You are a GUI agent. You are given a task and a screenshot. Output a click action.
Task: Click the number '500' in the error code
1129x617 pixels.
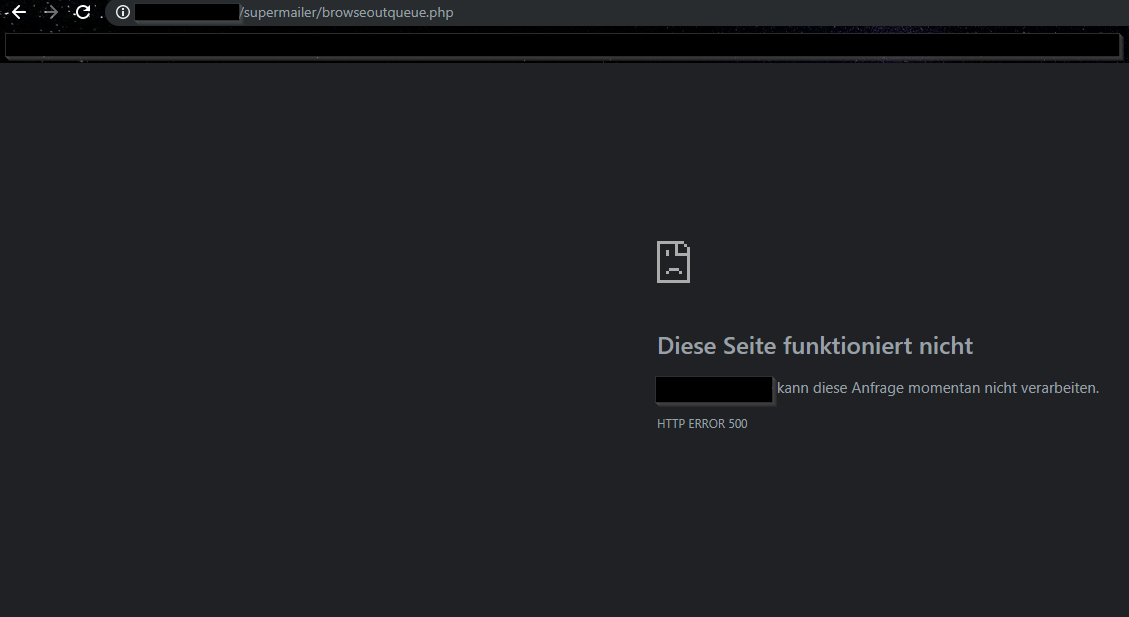click(x=737, y=424)
